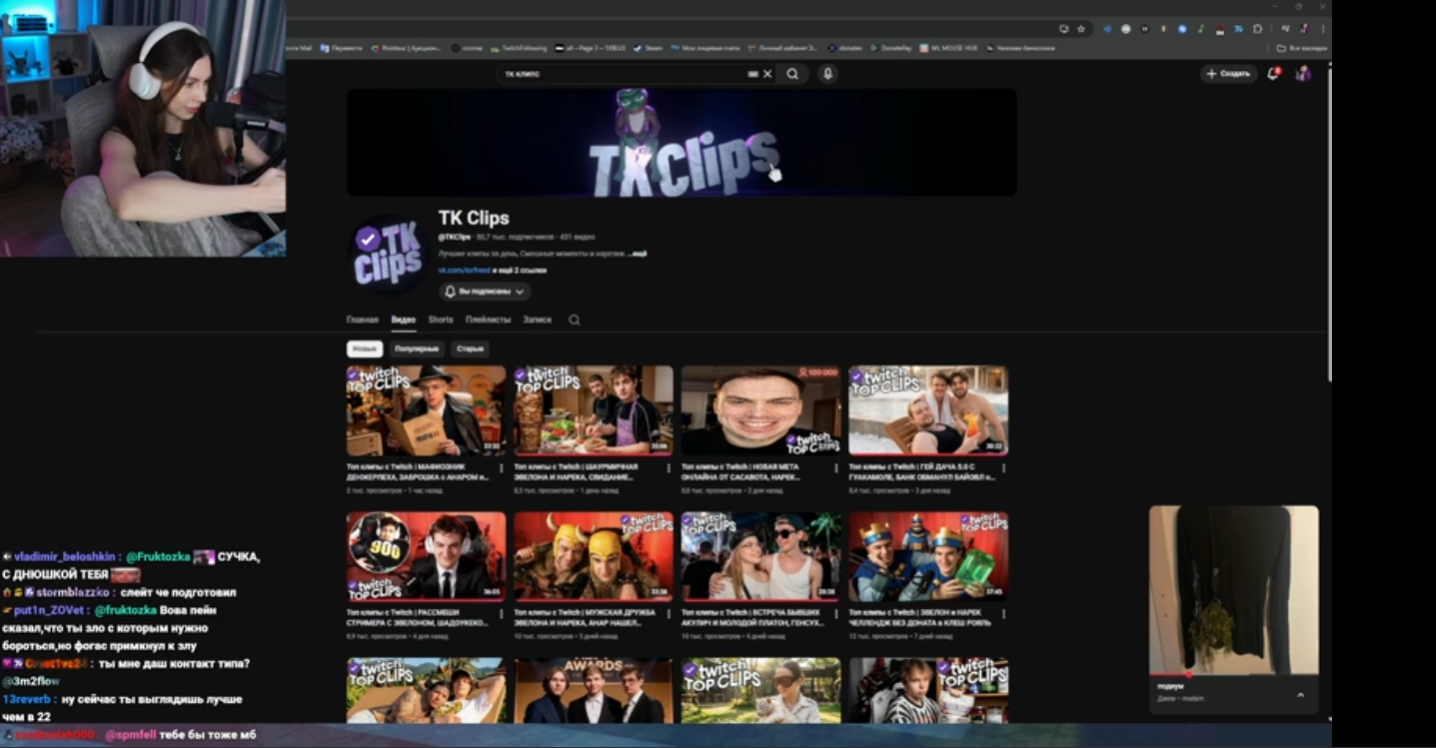Screen dimensions: 1436x748
Task: Select the Видео channel tab
Action: (x=403, y=320)
